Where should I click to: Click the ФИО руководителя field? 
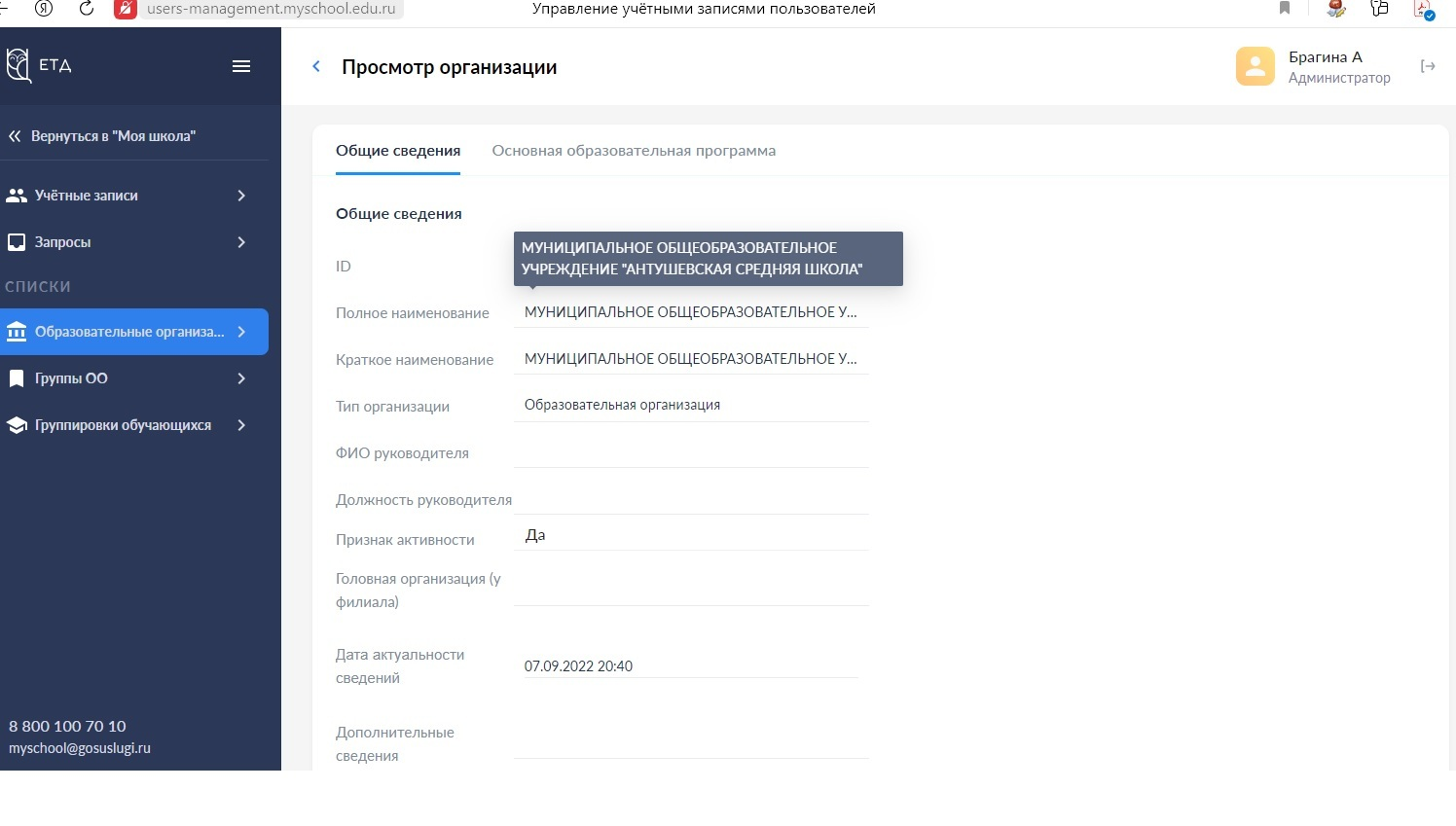691,452
